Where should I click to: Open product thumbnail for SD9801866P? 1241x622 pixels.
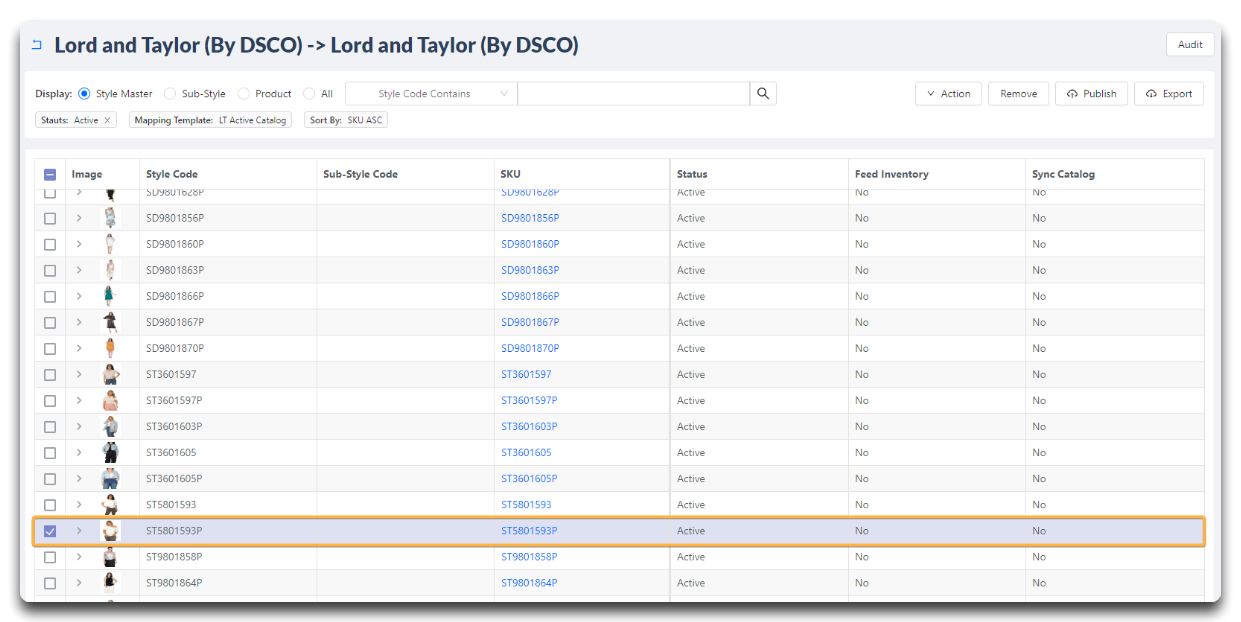pos(110,296)
